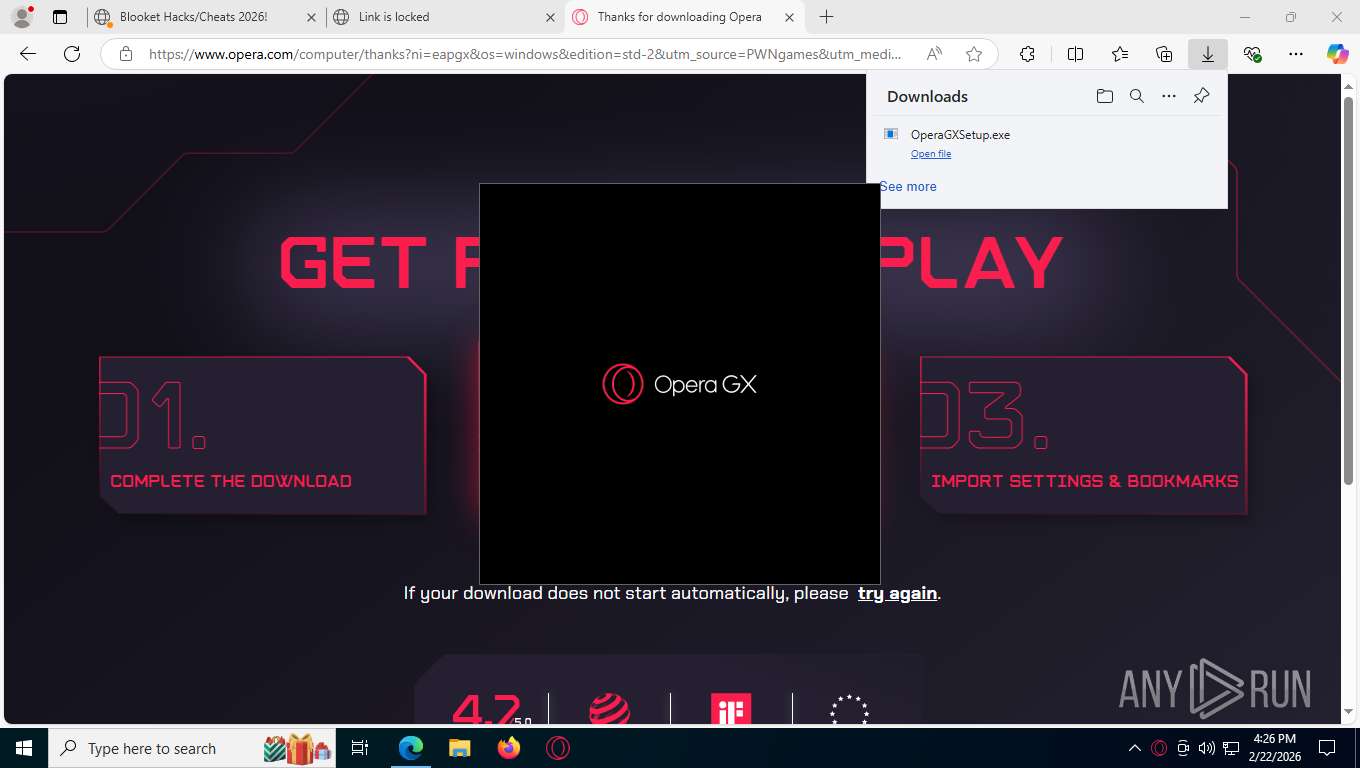Launch Firefox from taskbar
Image resolution: width=1360 pixels, height=768 pixels.
point(509,748)
